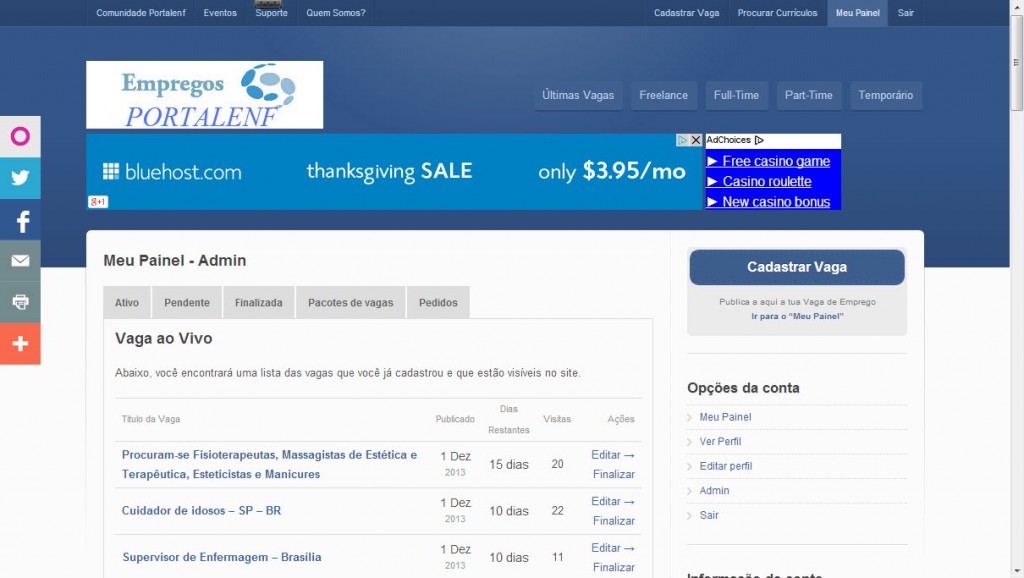Open Suporte in top navigation

[x=272, y=13]
